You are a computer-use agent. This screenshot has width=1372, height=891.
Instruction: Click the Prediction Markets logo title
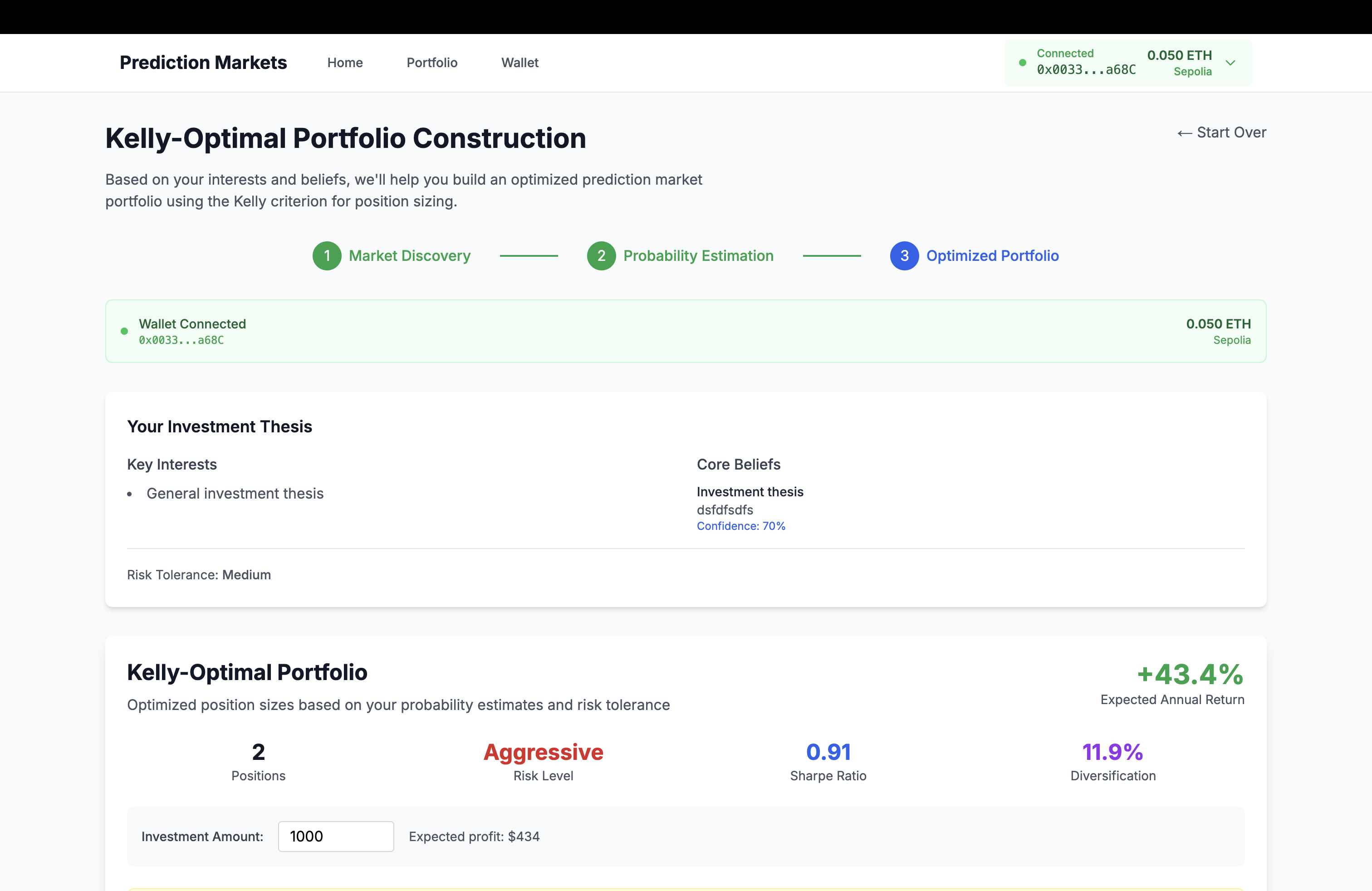[x=203, y=63]
